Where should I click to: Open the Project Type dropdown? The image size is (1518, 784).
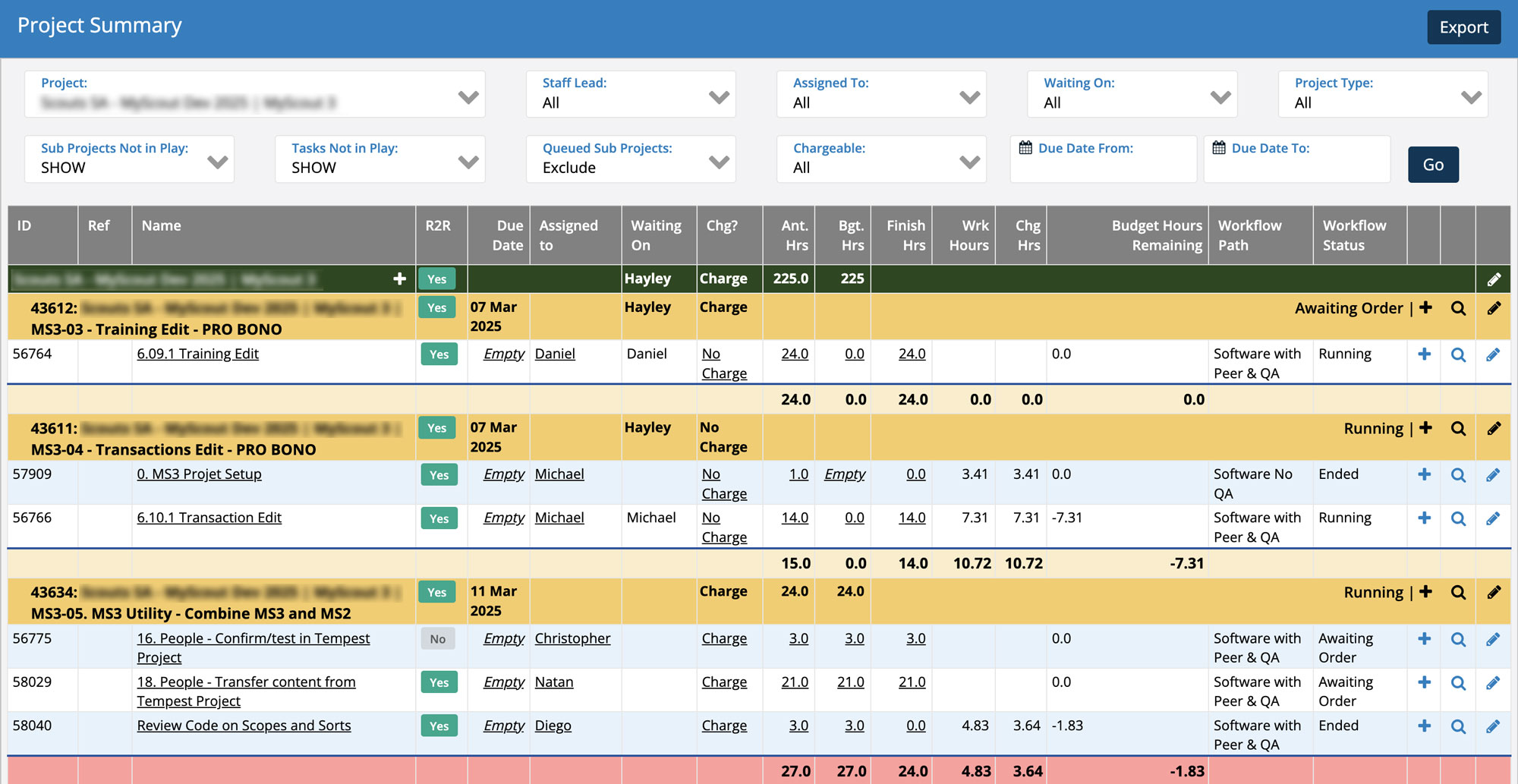pos(1383,94)
